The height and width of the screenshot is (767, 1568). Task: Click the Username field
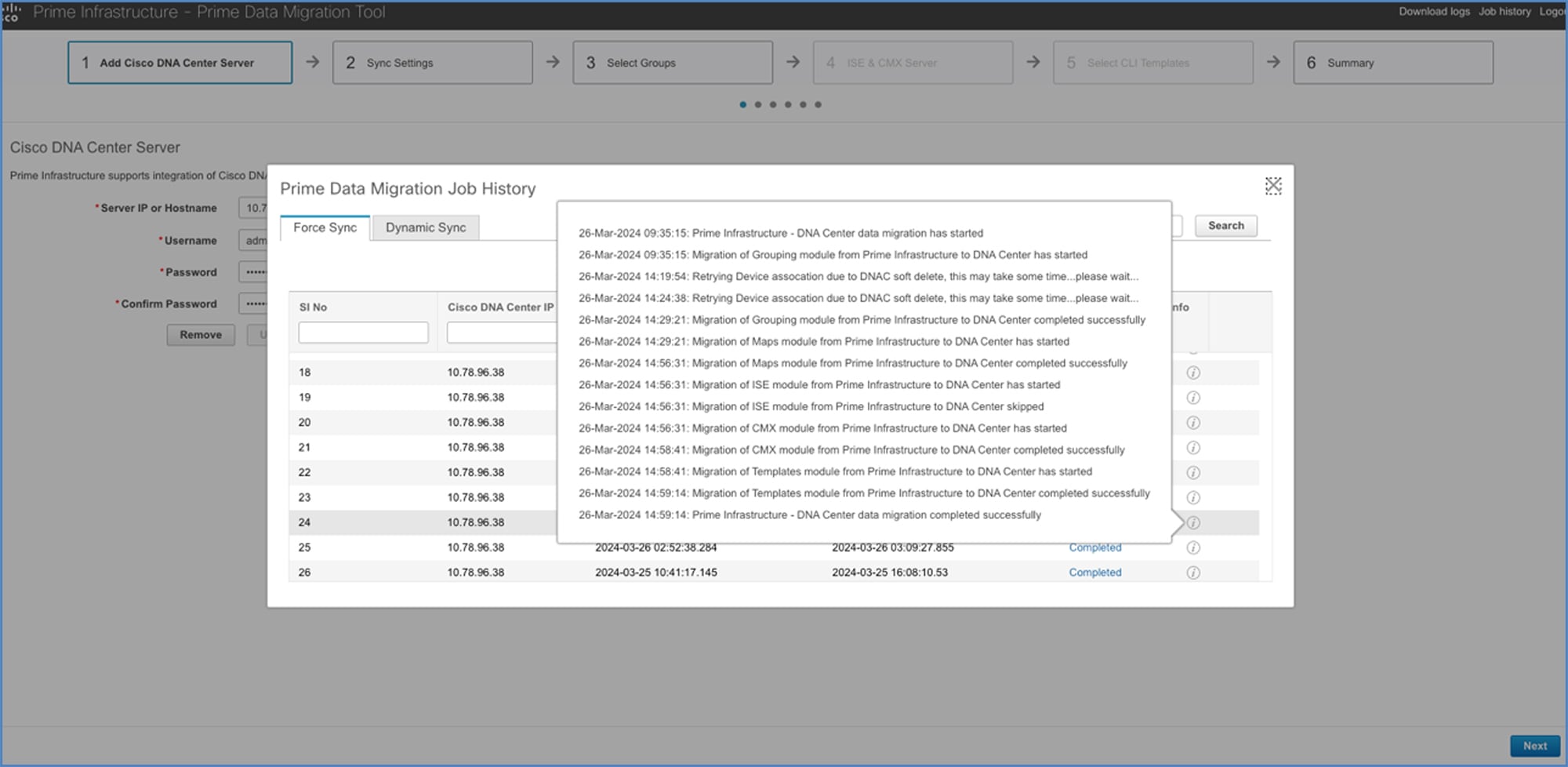tap(253, 241)
